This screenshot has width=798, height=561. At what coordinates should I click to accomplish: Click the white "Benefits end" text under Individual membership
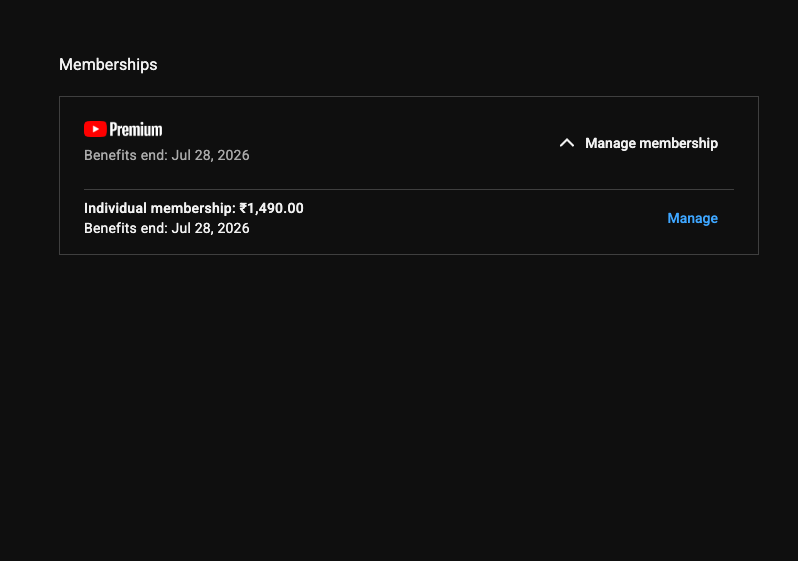125,228
